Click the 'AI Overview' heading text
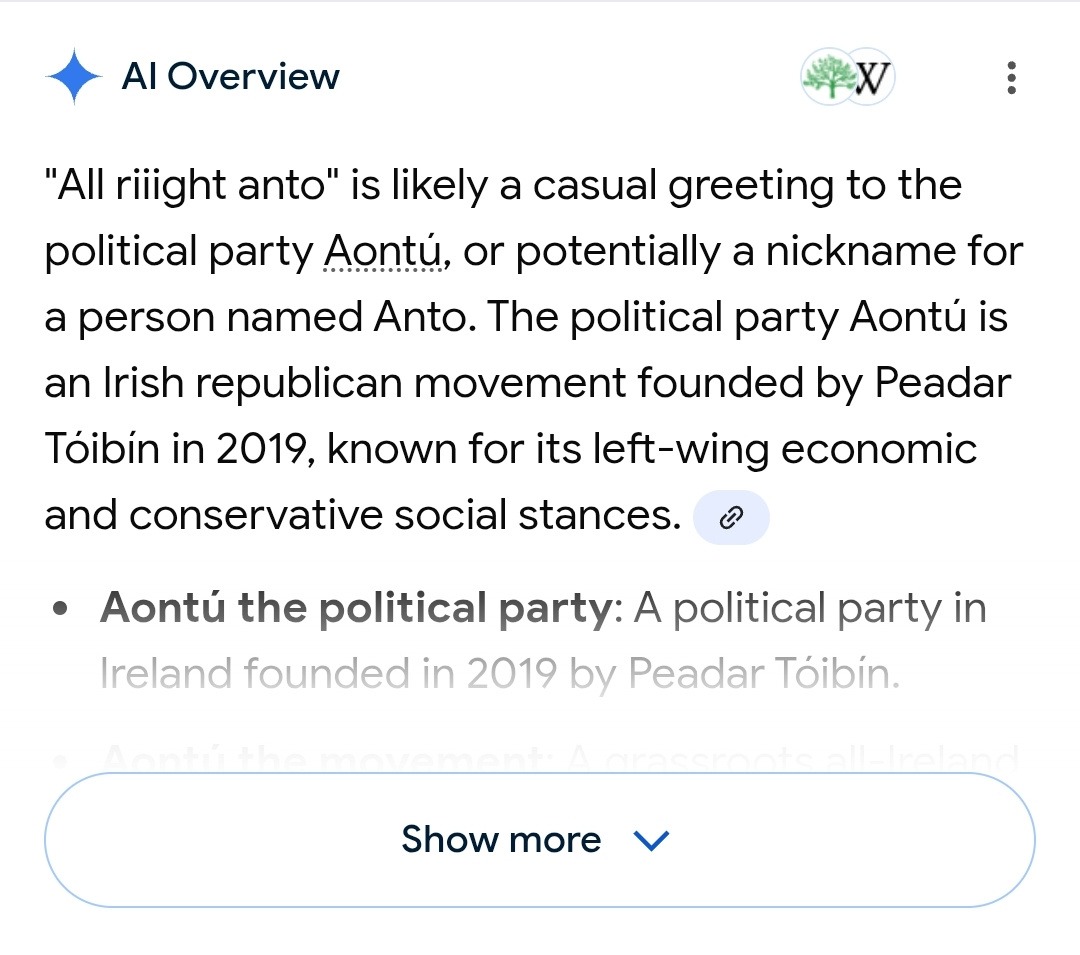The image size is (1080, 955). (x=230, y=77)
